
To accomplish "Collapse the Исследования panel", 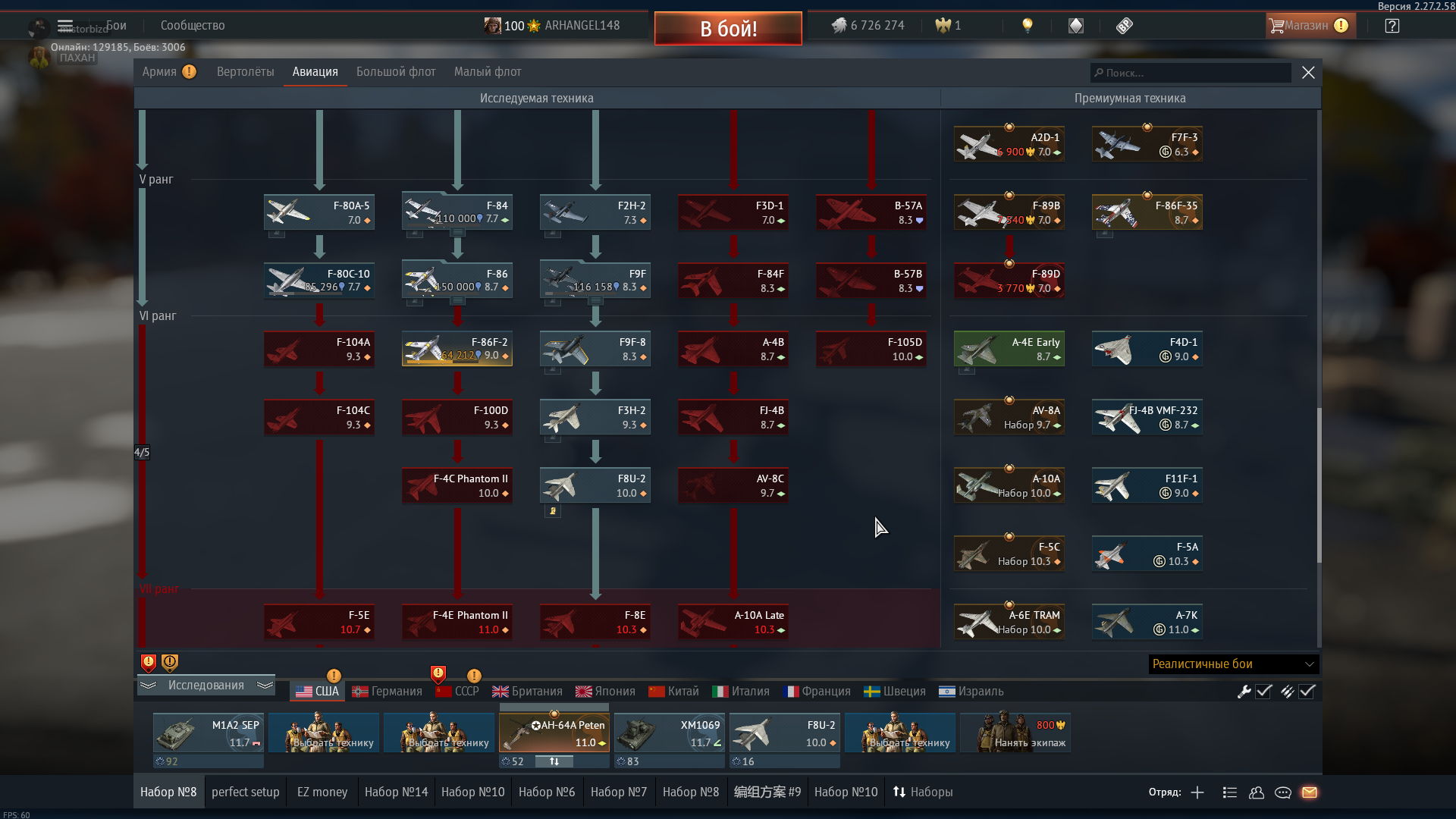I will [x=206, y=685].
